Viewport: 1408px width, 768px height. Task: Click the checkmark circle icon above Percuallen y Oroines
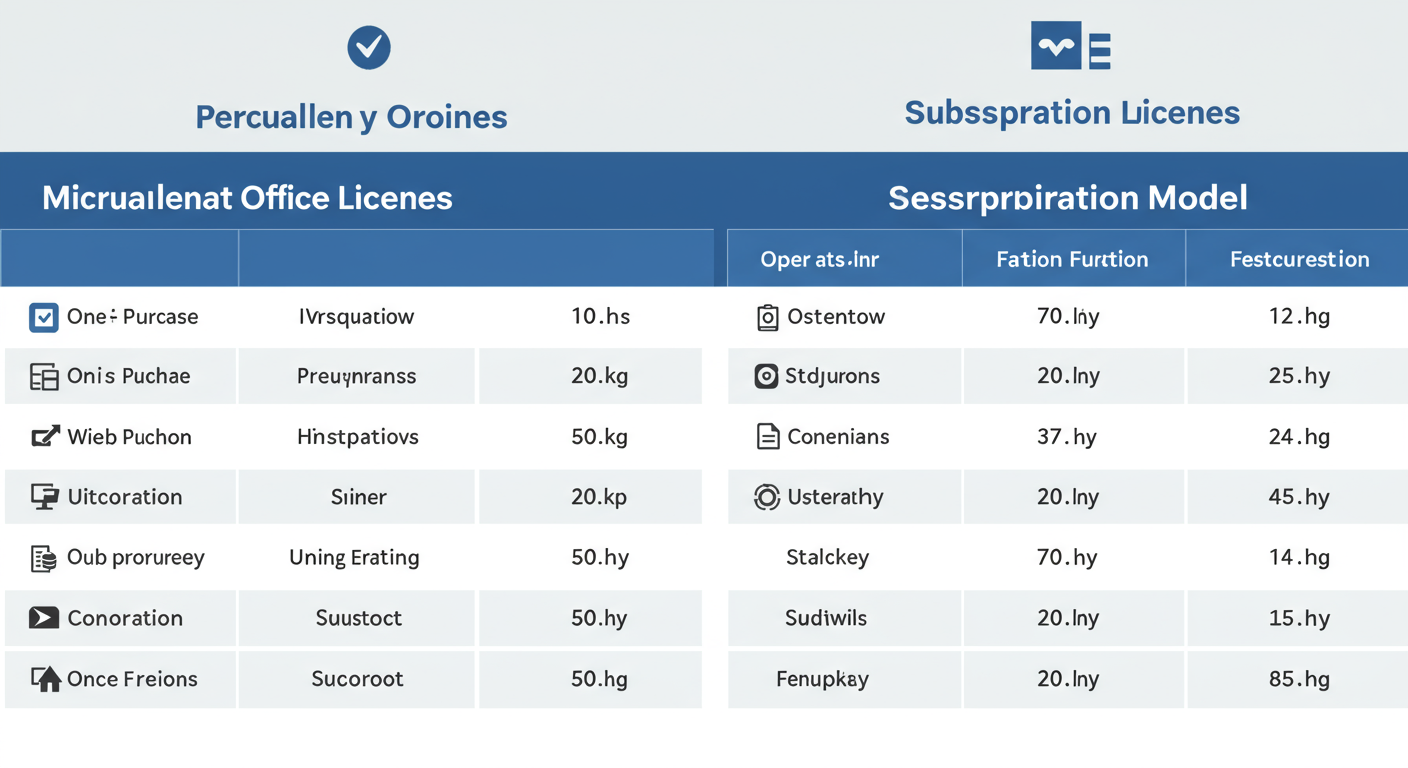[x=368, y=47]
